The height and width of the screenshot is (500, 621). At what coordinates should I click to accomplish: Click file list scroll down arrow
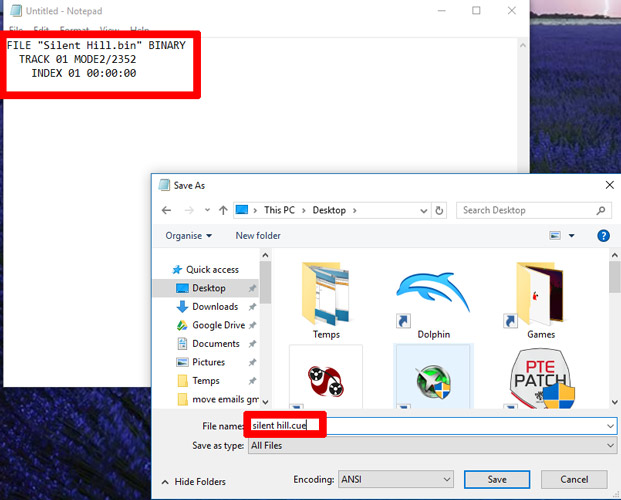pos(615,402)
